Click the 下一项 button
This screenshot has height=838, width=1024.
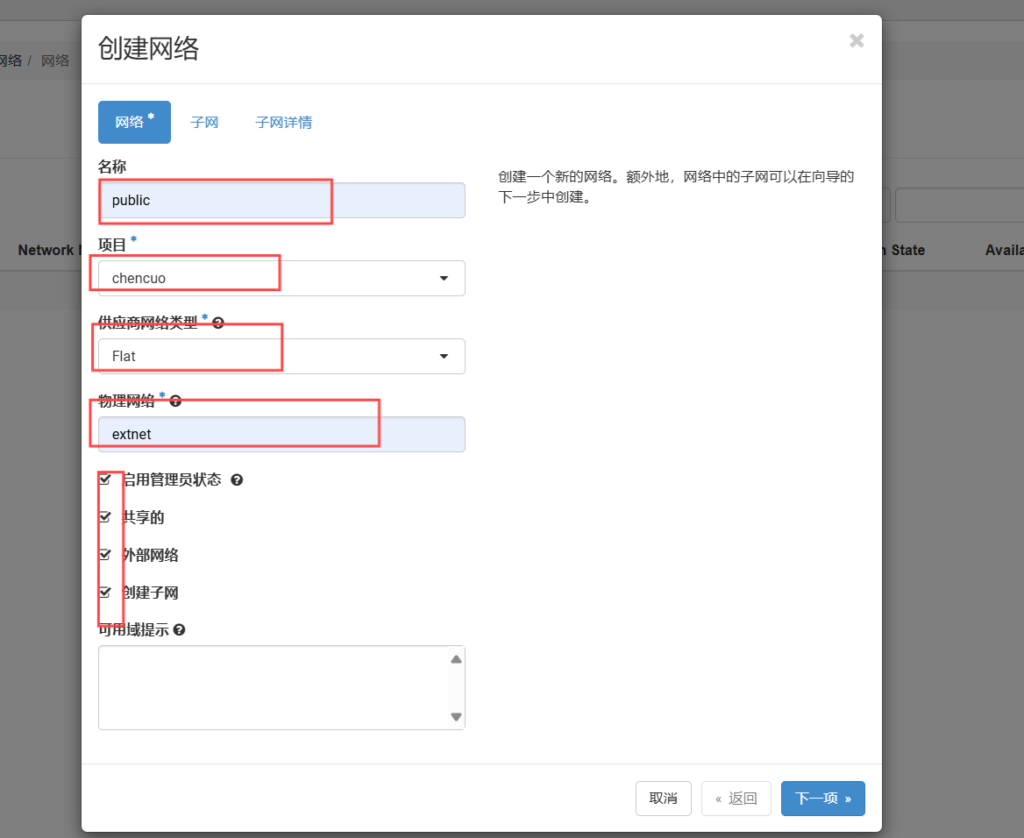coord(822,798)
